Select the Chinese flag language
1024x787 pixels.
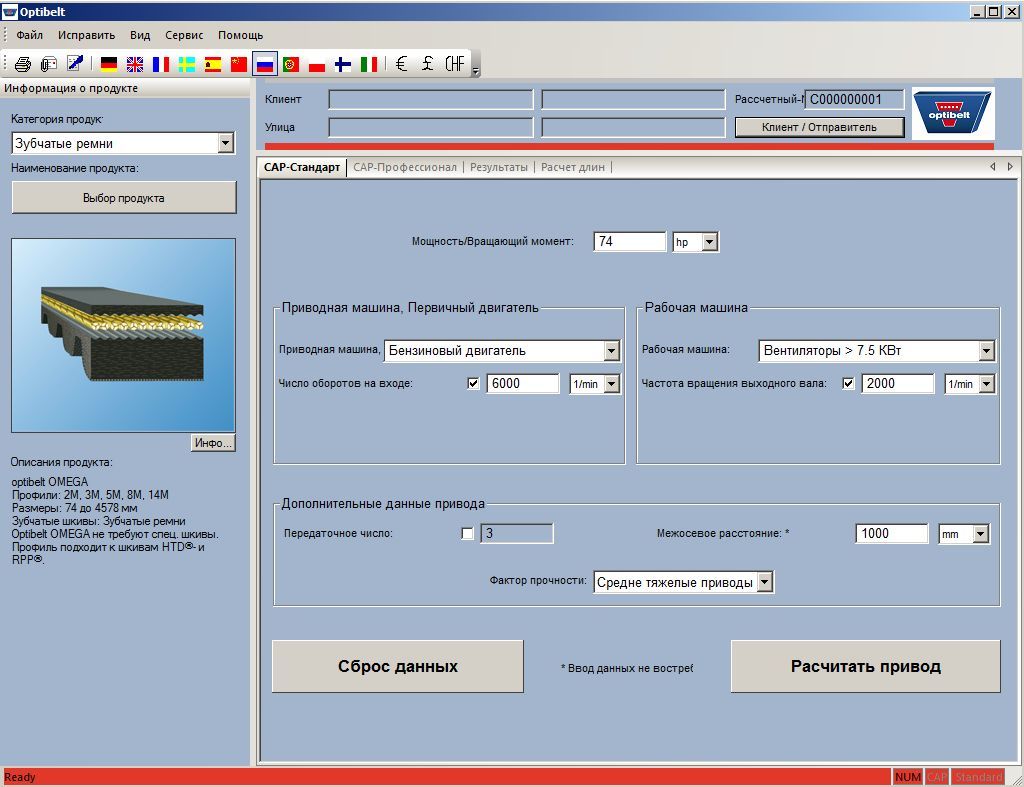pos(239,64)
